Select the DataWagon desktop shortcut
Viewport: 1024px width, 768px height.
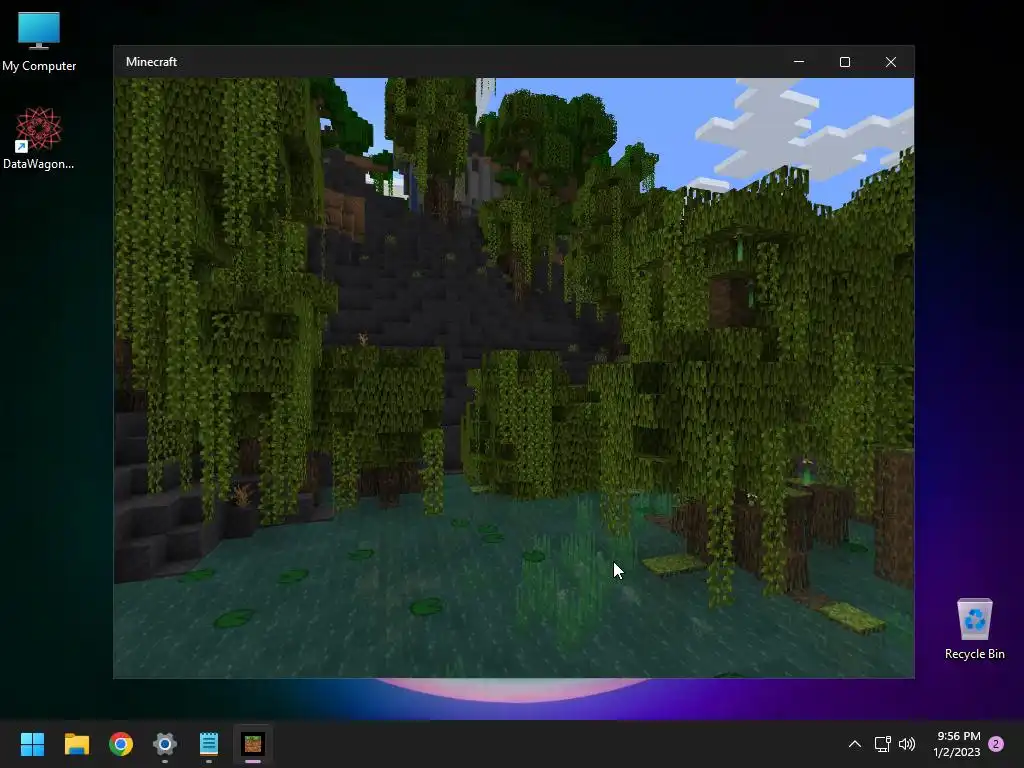39,138
